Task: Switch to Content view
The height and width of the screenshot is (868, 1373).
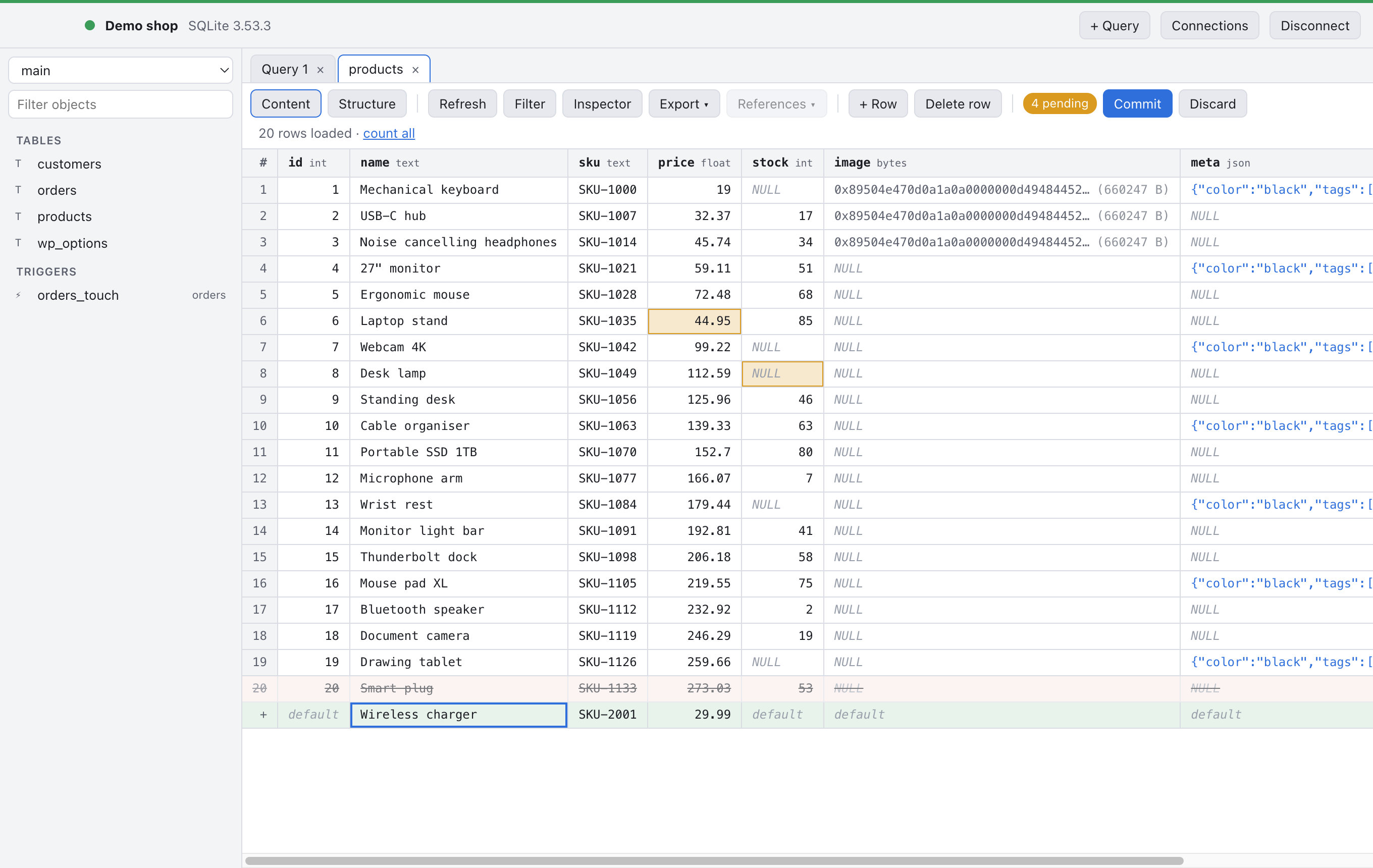Action: tap(286, 104)
